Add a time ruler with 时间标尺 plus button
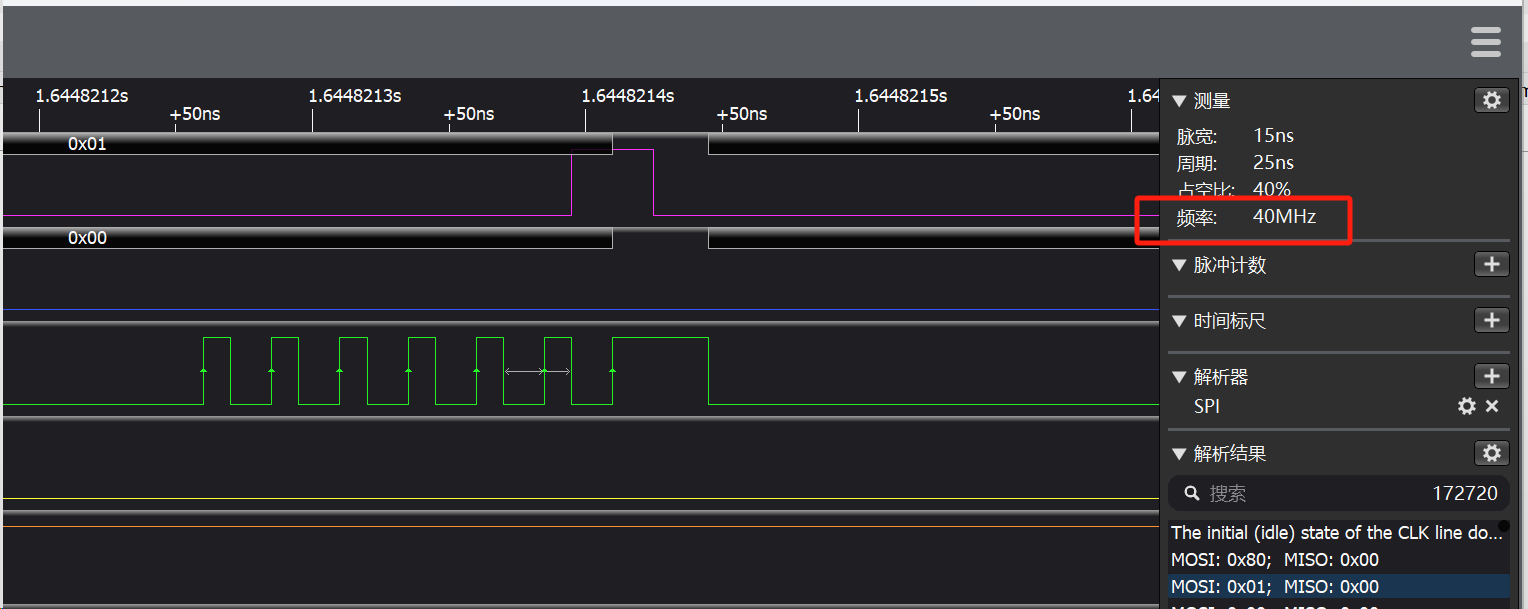1528x609 pixels. 1492,320
